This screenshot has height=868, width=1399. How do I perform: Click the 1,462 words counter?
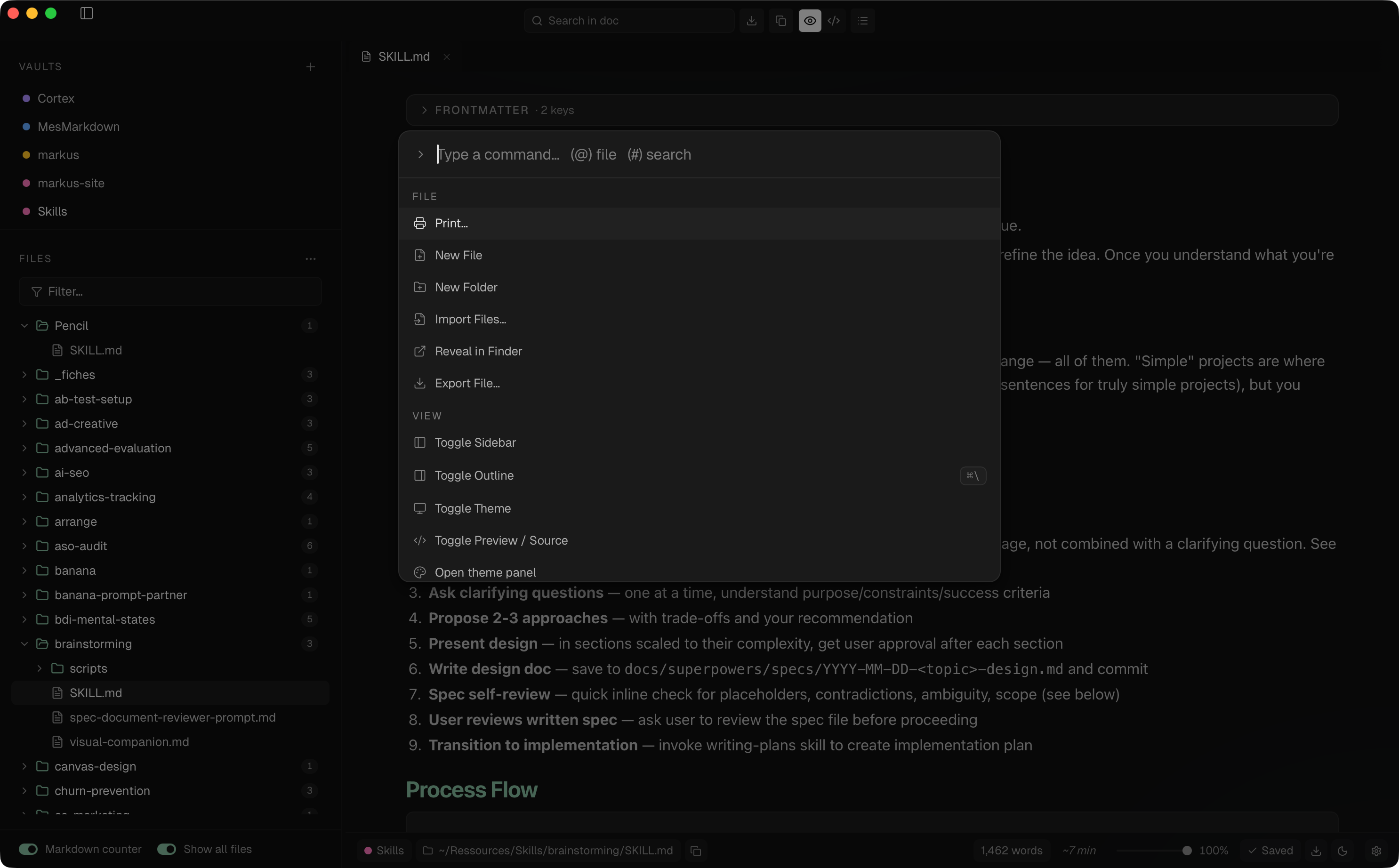pyautogui.click(x=1012, y=851)
